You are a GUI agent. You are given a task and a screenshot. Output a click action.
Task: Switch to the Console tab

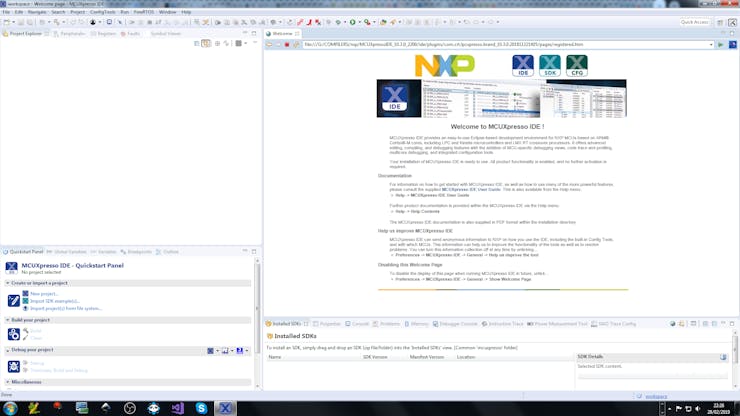357,324
